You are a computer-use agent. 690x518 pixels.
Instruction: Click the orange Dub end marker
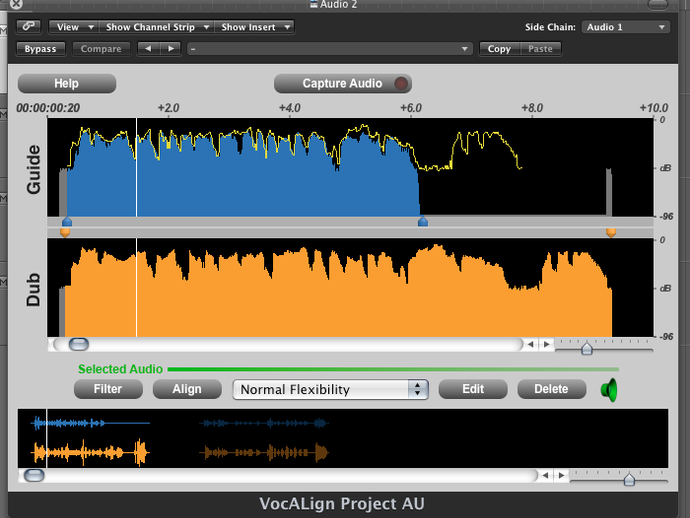coord(611,232)
